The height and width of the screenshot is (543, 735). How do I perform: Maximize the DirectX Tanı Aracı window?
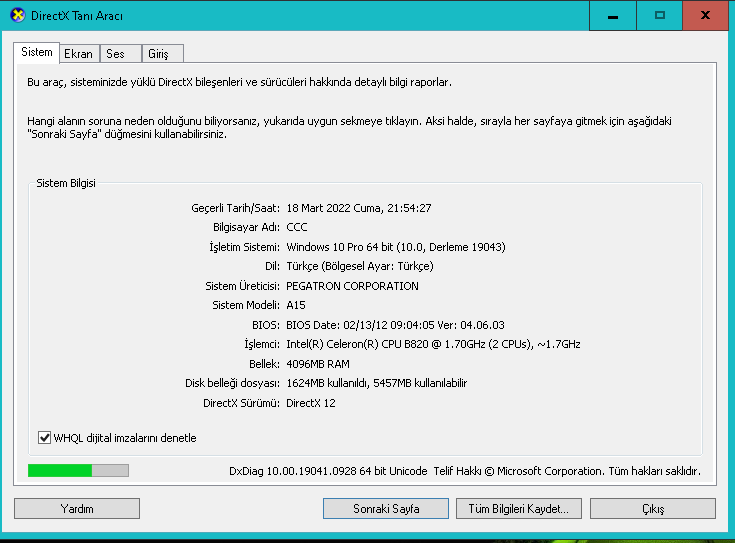660,15
